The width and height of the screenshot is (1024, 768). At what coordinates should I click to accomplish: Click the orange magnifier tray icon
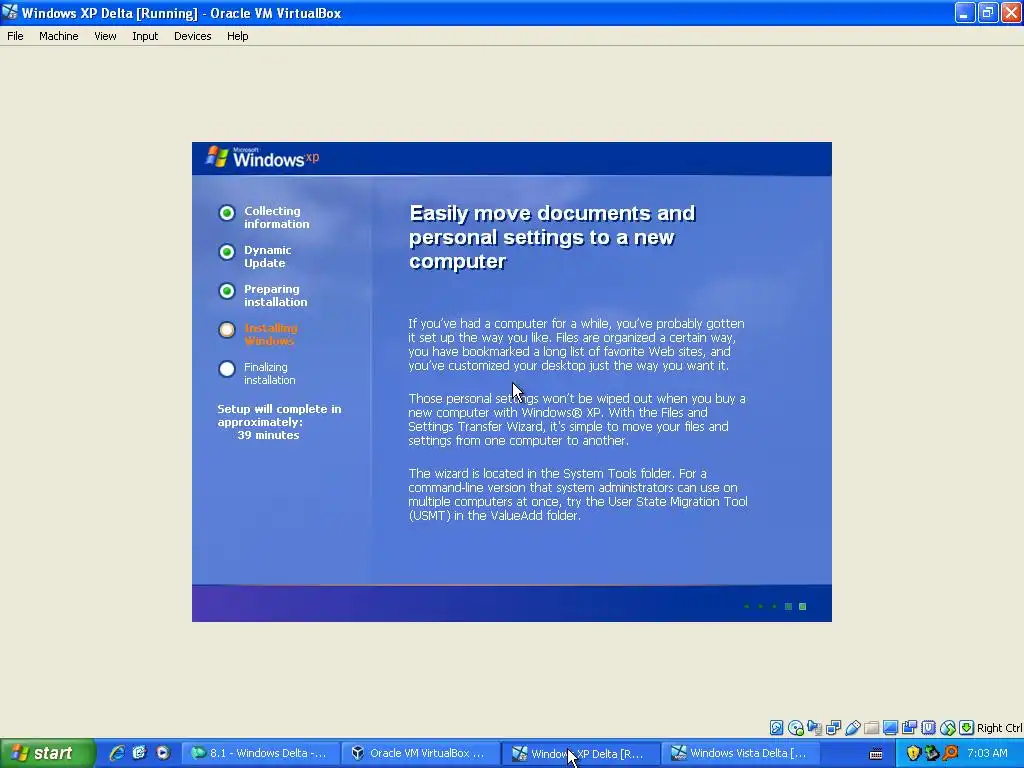point(950,753)
